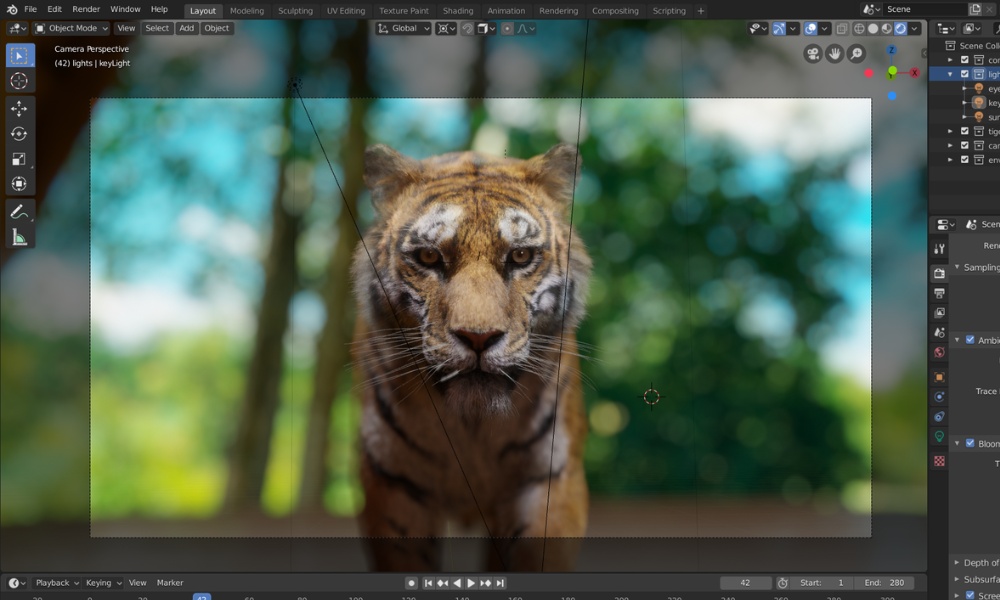Open Render Properties in the properties sidebar

point(938,273)
